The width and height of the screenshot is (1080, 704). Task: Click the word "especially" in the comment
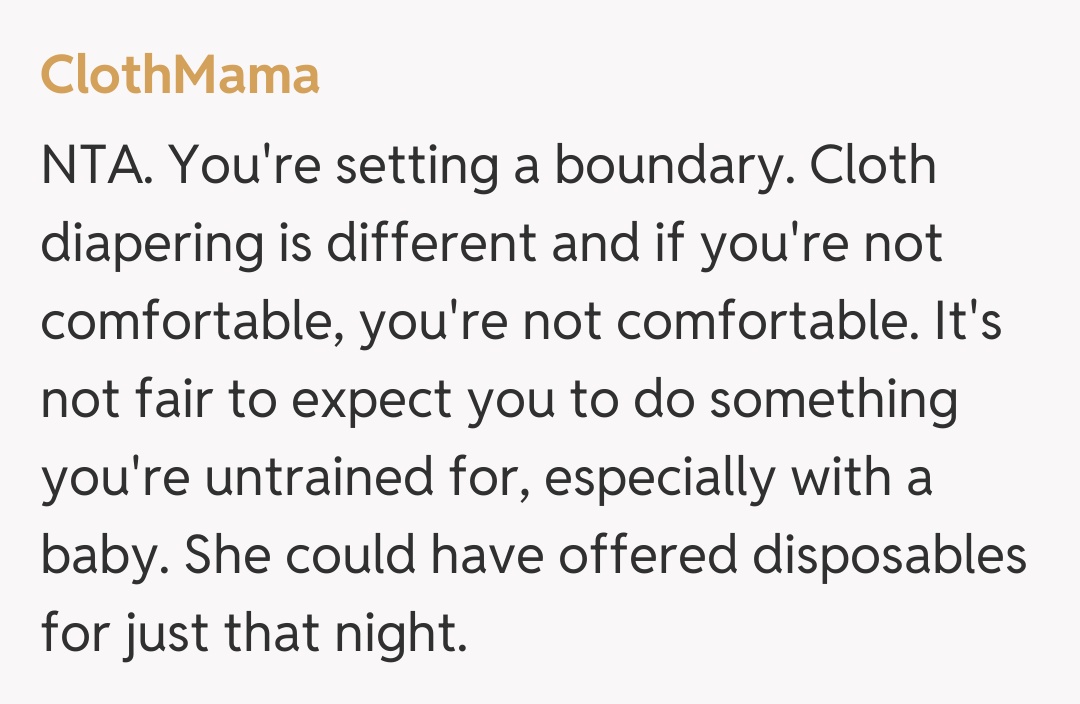coord(660,478)
